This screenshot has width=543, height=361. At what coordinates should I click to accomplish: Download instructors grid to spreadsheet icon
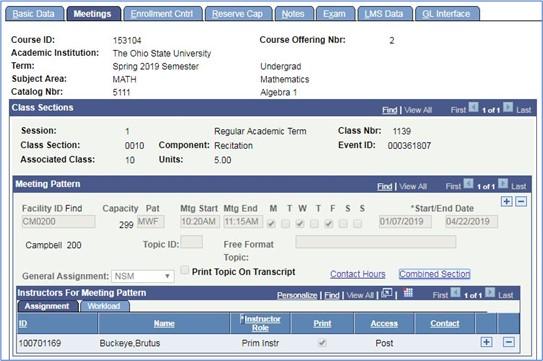[x=408, y=293]
